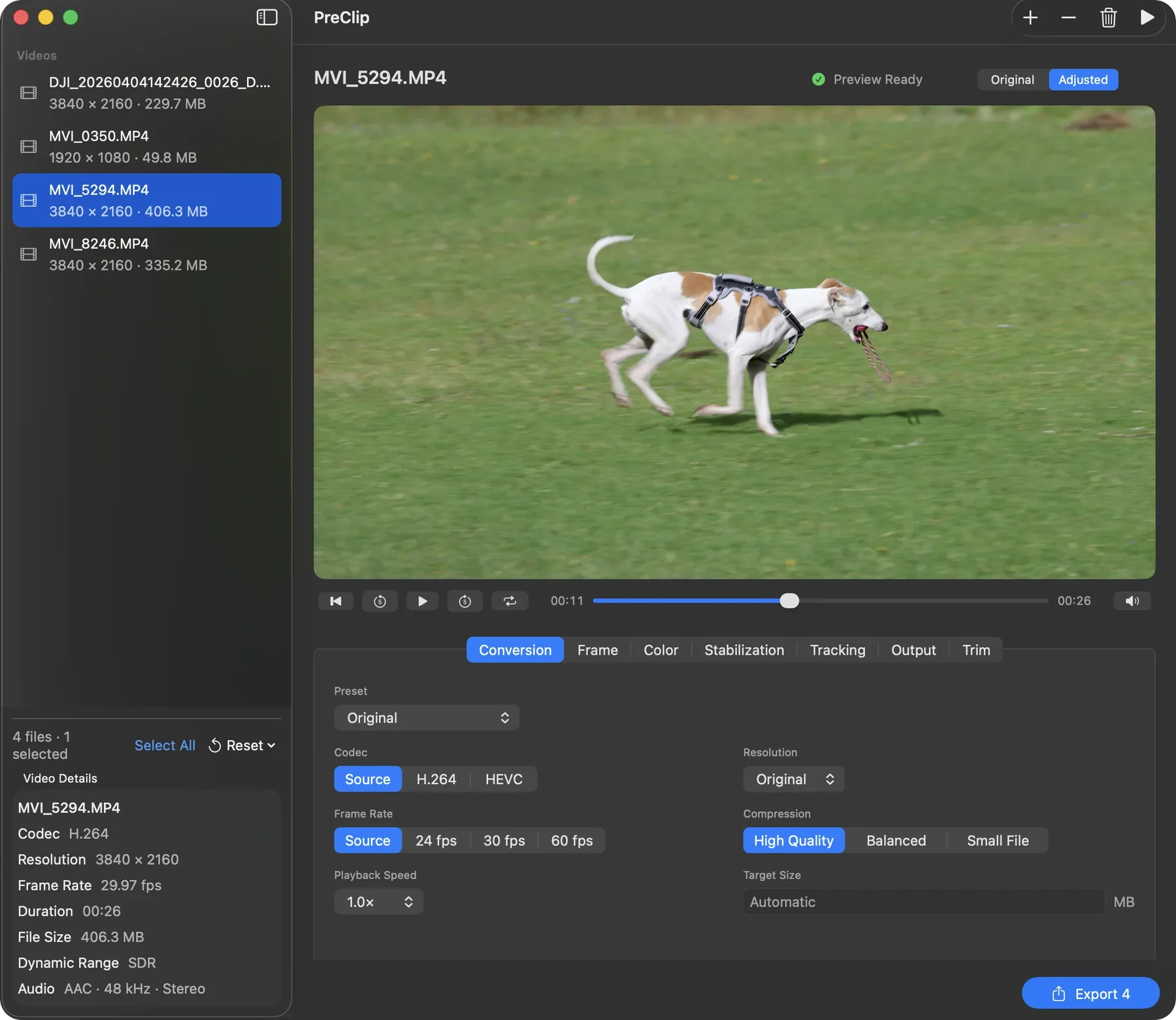Click the film icon beside MVI_0350.MP4
Viewport: 1176px width, 1020px height.
29,146
